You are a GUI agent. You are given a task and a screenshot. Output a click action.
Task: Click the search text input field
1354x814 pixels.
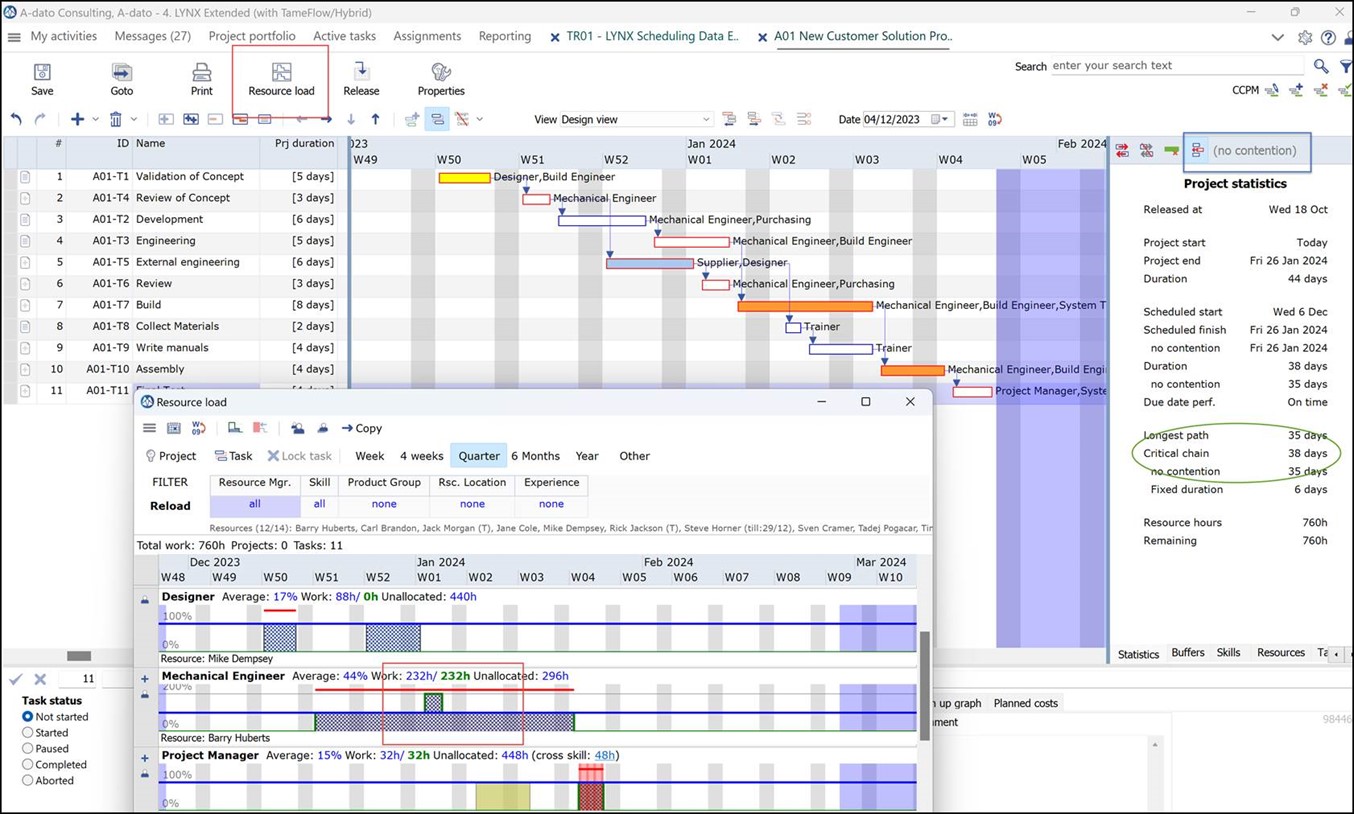[1177, 66]
